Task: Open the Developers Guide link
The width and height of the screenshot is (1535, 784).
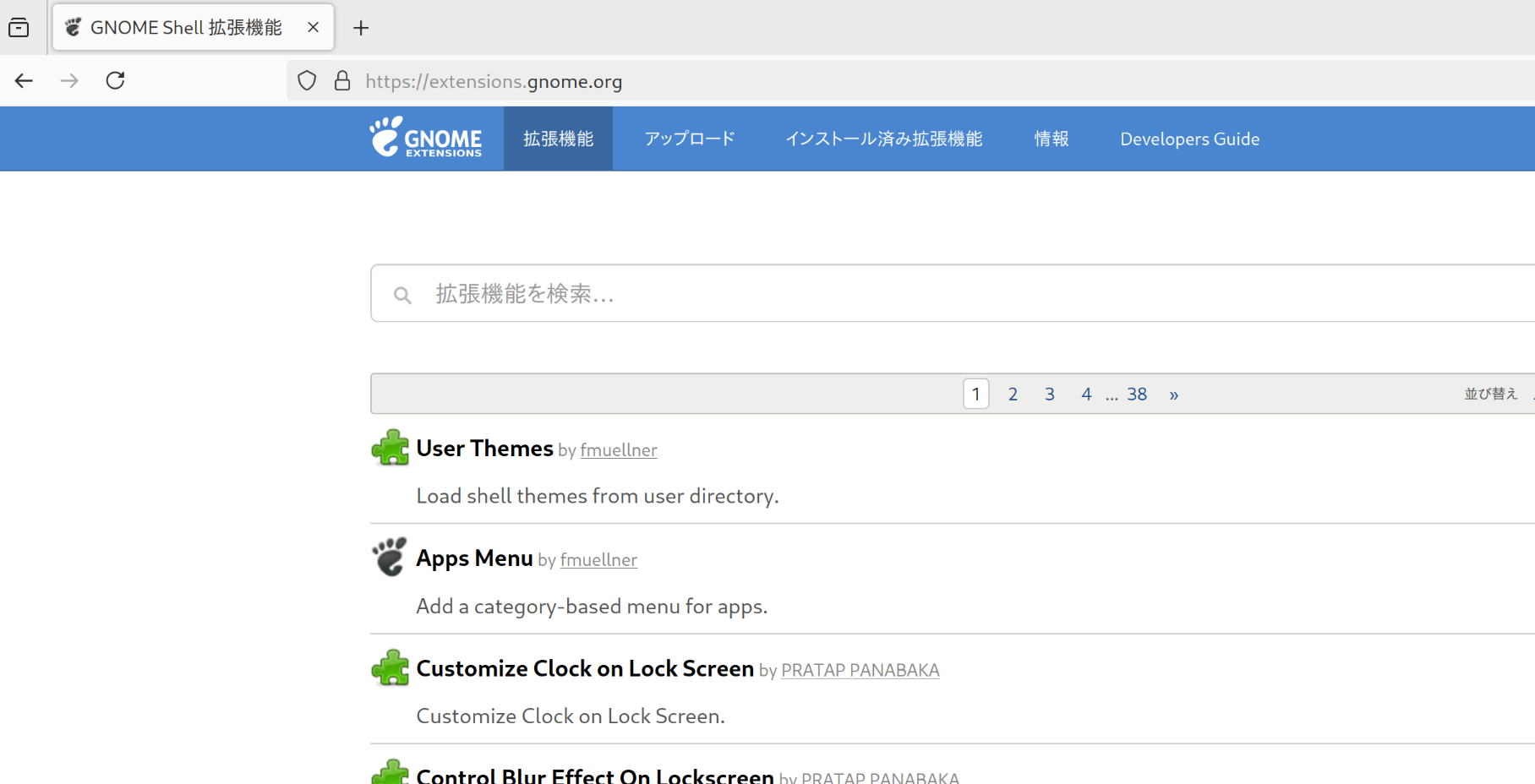Action: click(x=1190, y=139)
